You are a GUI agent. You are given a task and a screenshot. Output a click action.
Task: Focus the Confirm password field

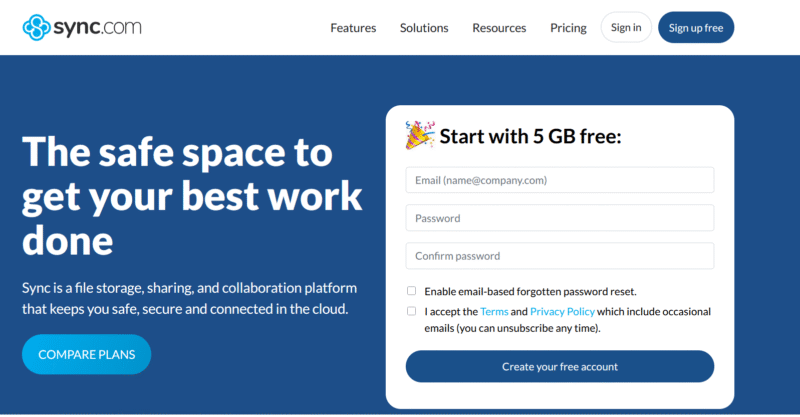pos(560,256)
